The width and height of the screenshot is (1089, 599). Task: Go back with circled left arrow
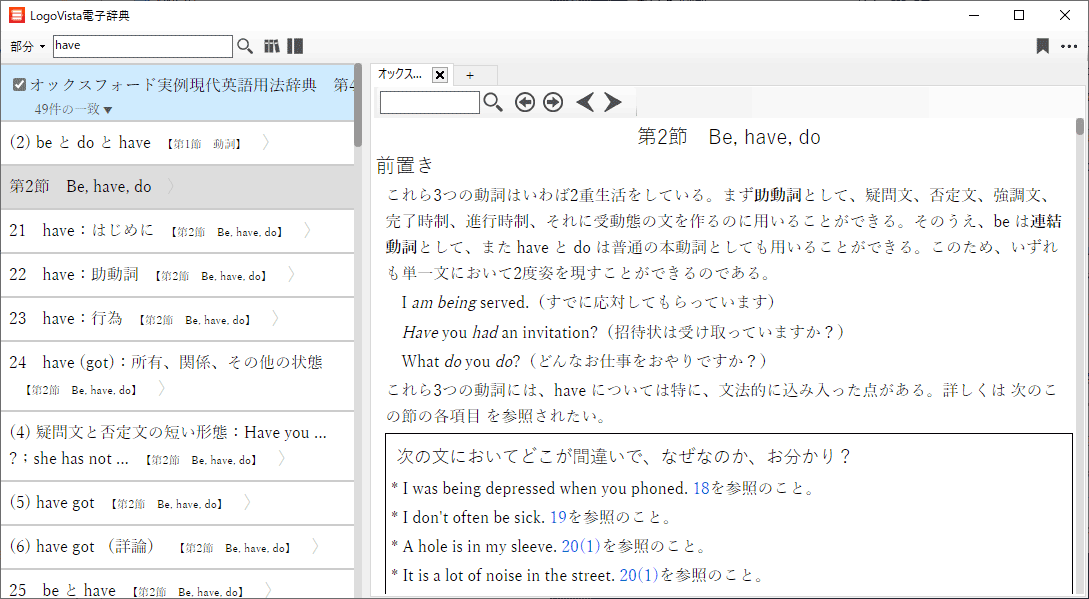[x=525, y=102]
